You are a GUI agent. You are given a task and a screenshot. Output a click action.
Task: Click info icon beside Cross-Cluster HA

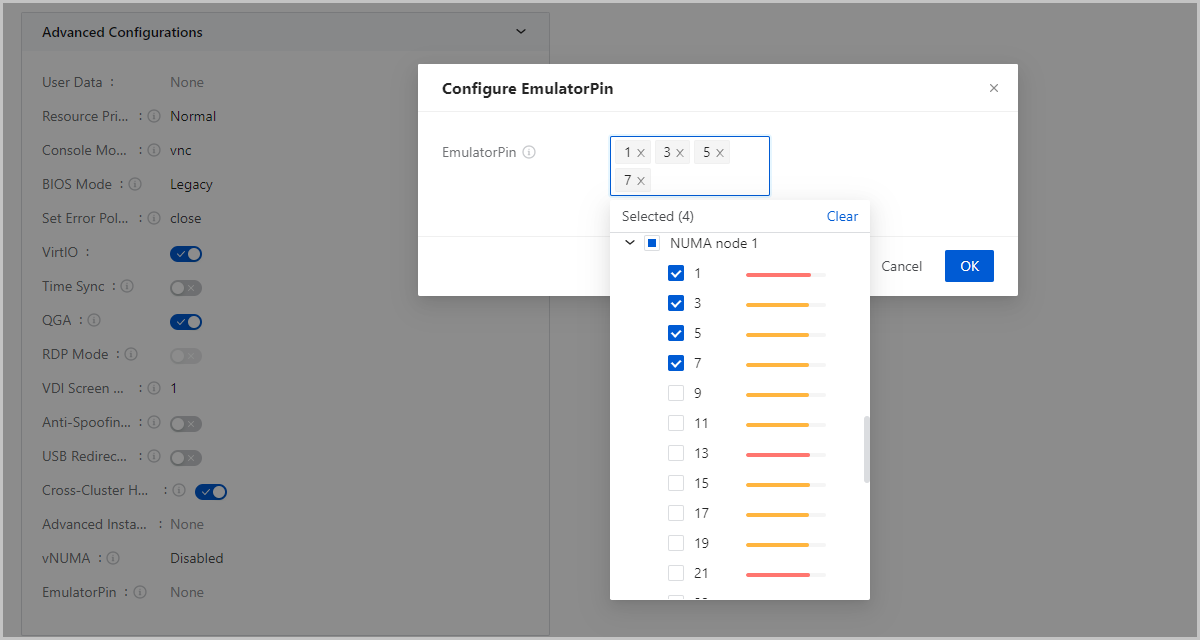click(x=179, y=490)
